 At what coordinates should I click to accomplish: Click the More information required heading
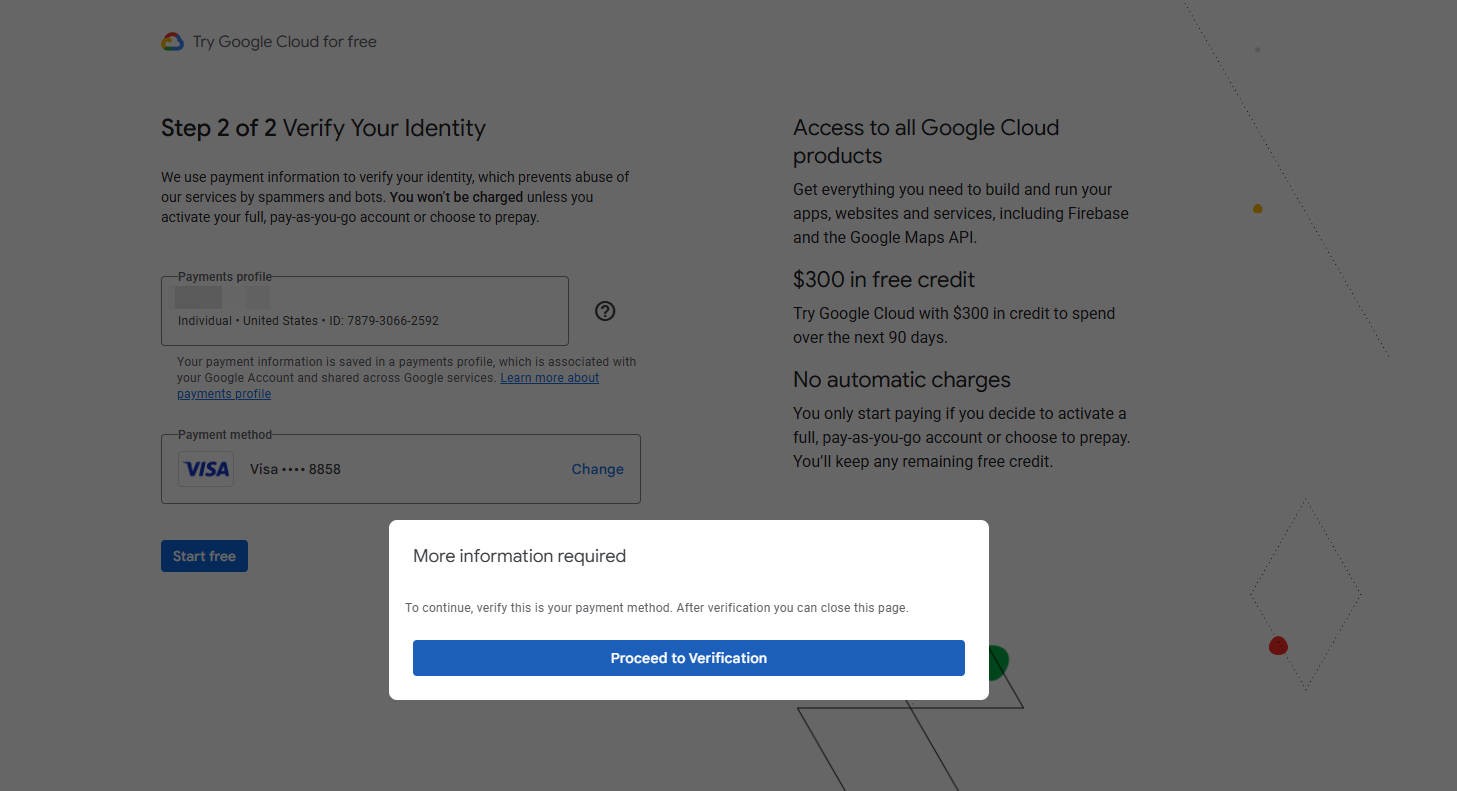pyautogui.click(x=519, y=556)
